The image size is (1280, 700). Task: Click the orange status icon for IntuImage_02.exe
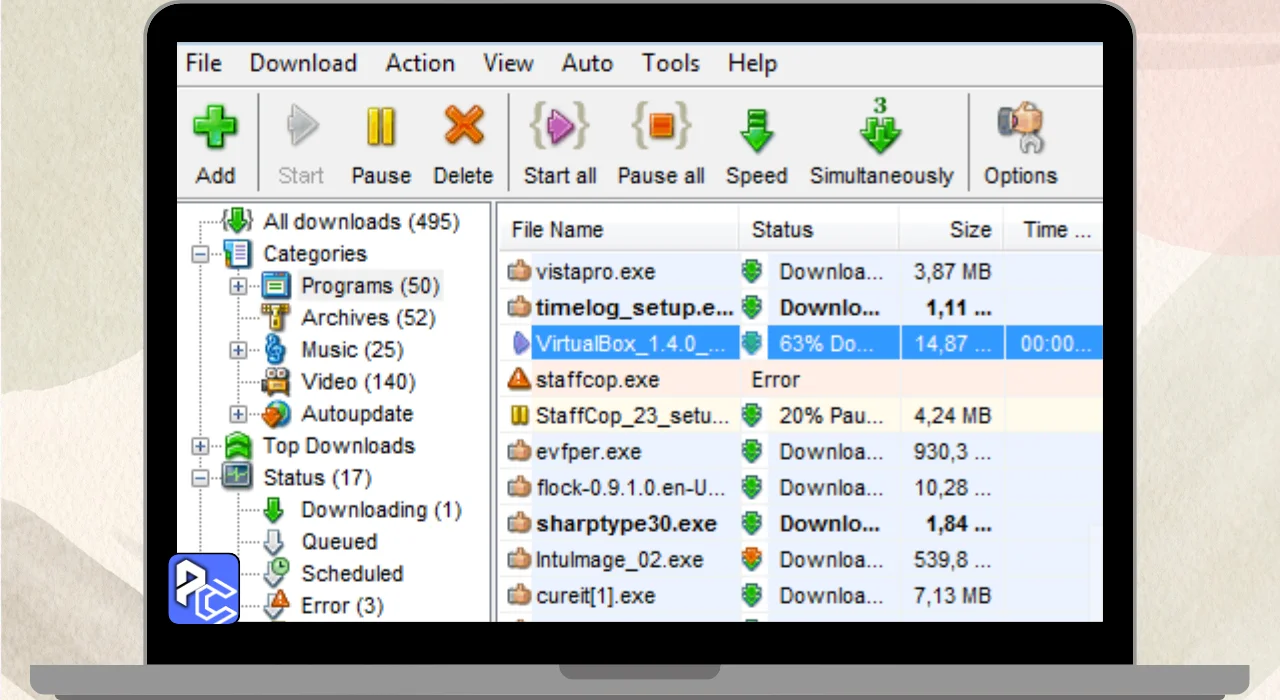(x=752, y=559)
